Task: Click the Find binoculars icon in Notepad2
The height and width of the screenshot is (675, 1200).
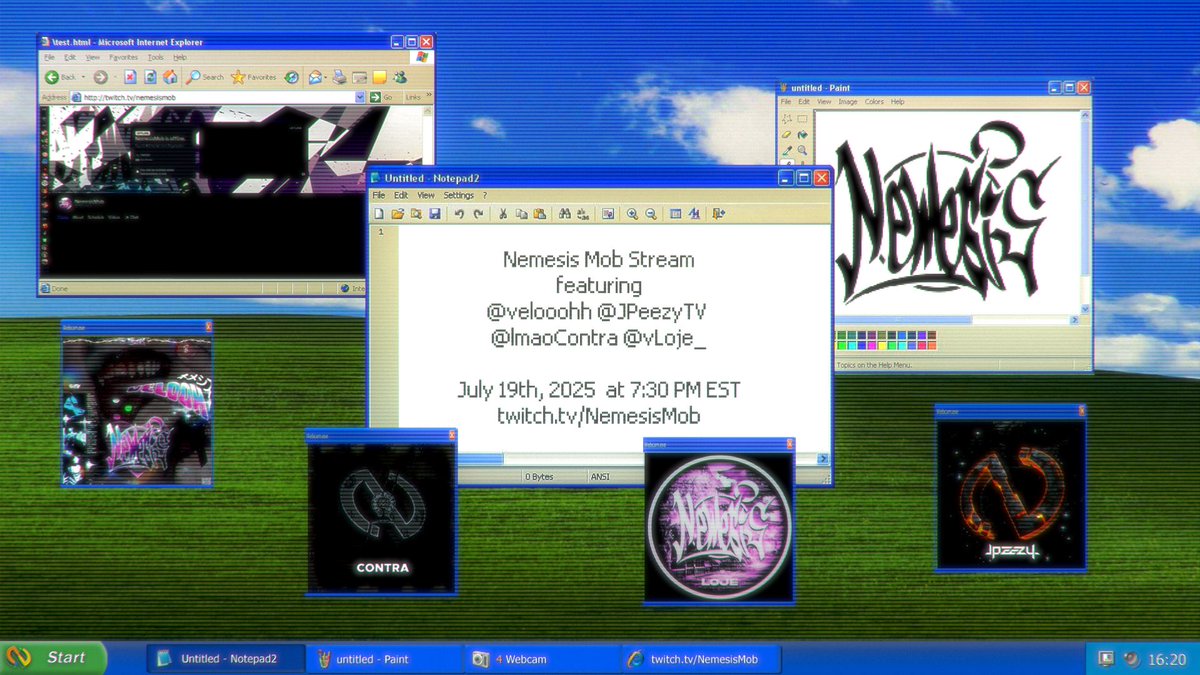Action: [564, 213]
